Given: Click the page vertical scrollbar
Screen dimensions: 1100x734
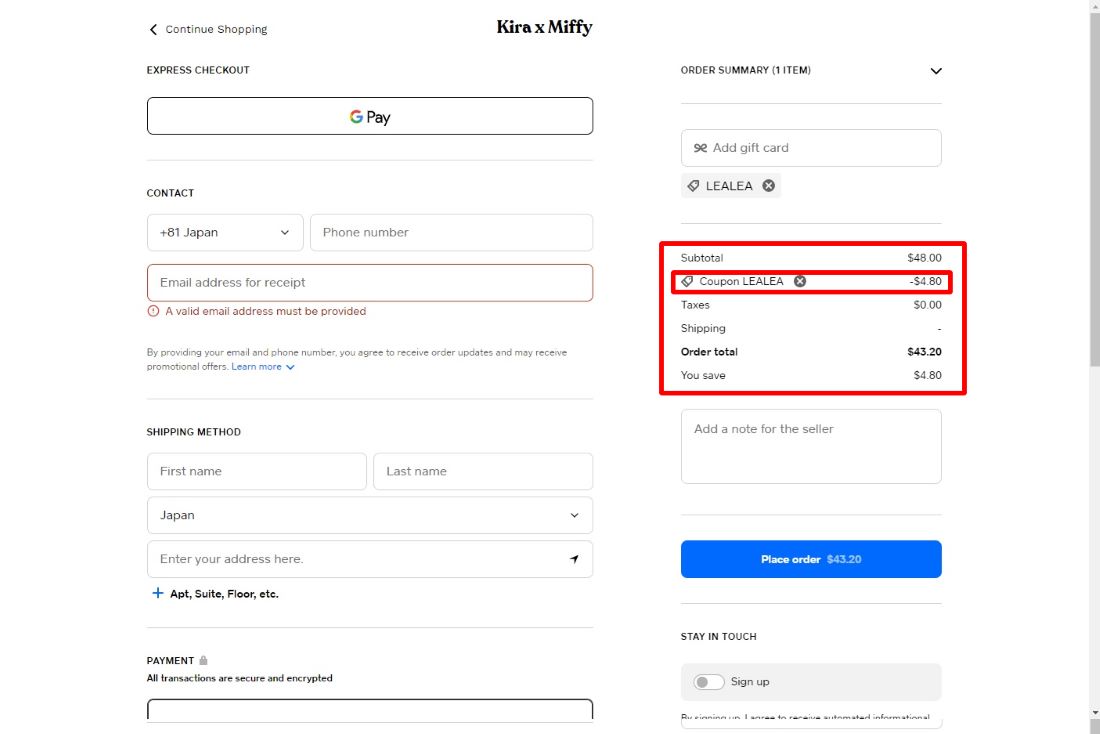Looking at the screenshot, I should click(1094, 189).
